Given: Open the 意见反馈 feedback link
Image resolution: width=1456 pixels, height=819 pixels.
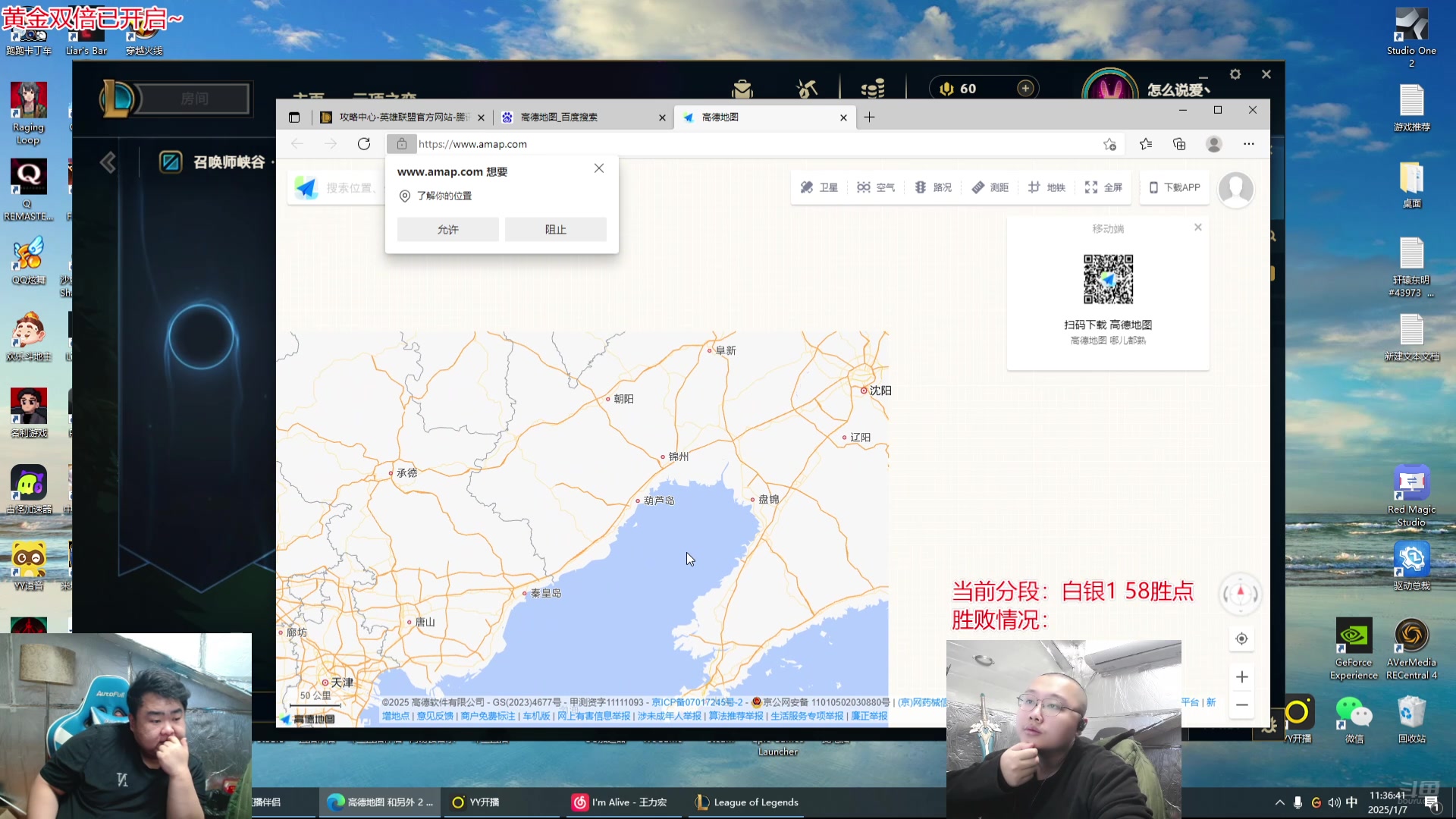Looking at the screenshot, I should pyautogui.click(x=436, y=714).
